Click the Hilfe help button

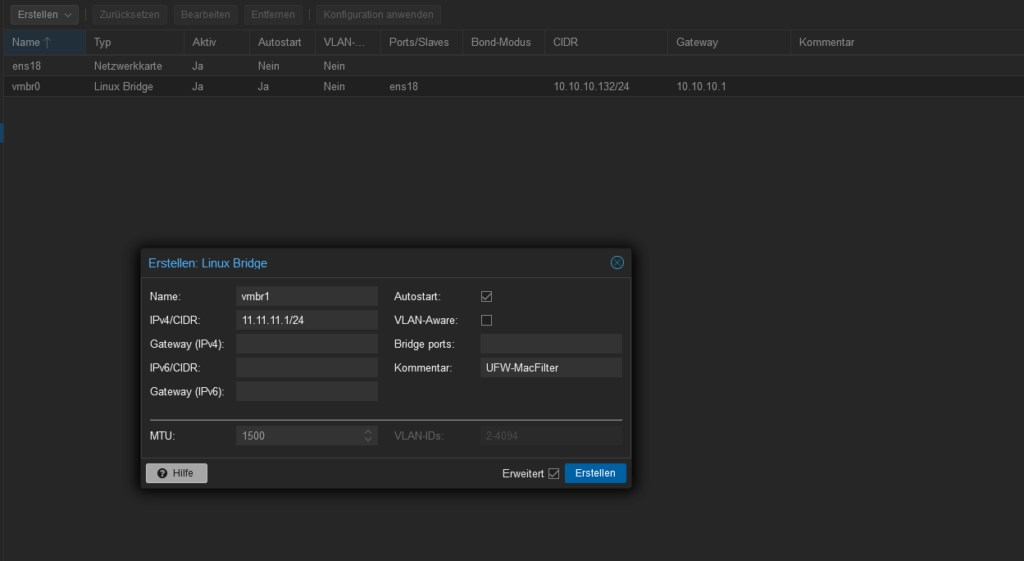[x=176, y=473]
